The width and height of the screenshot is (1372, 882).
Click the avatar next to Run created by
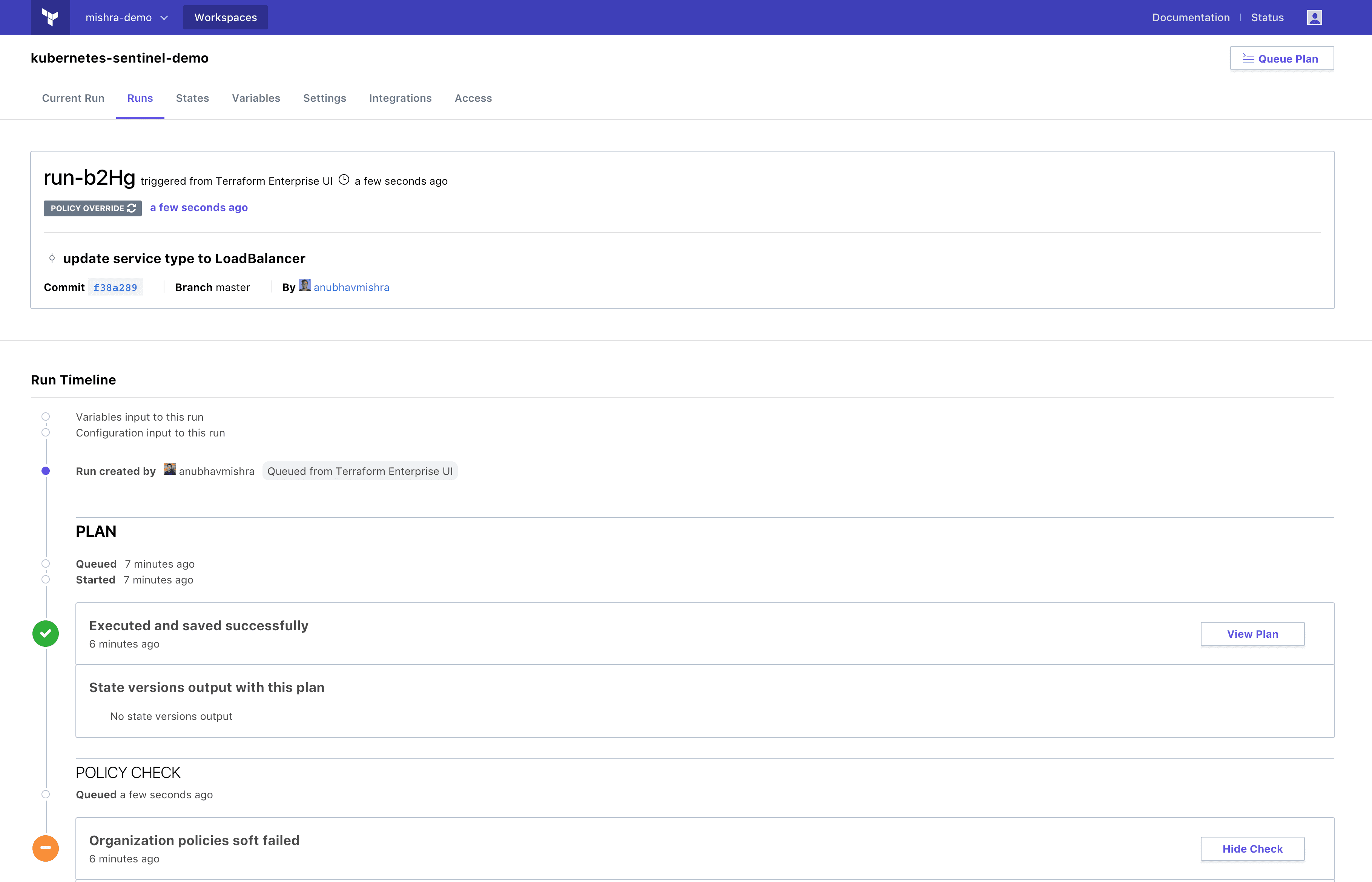pos(170,470)
